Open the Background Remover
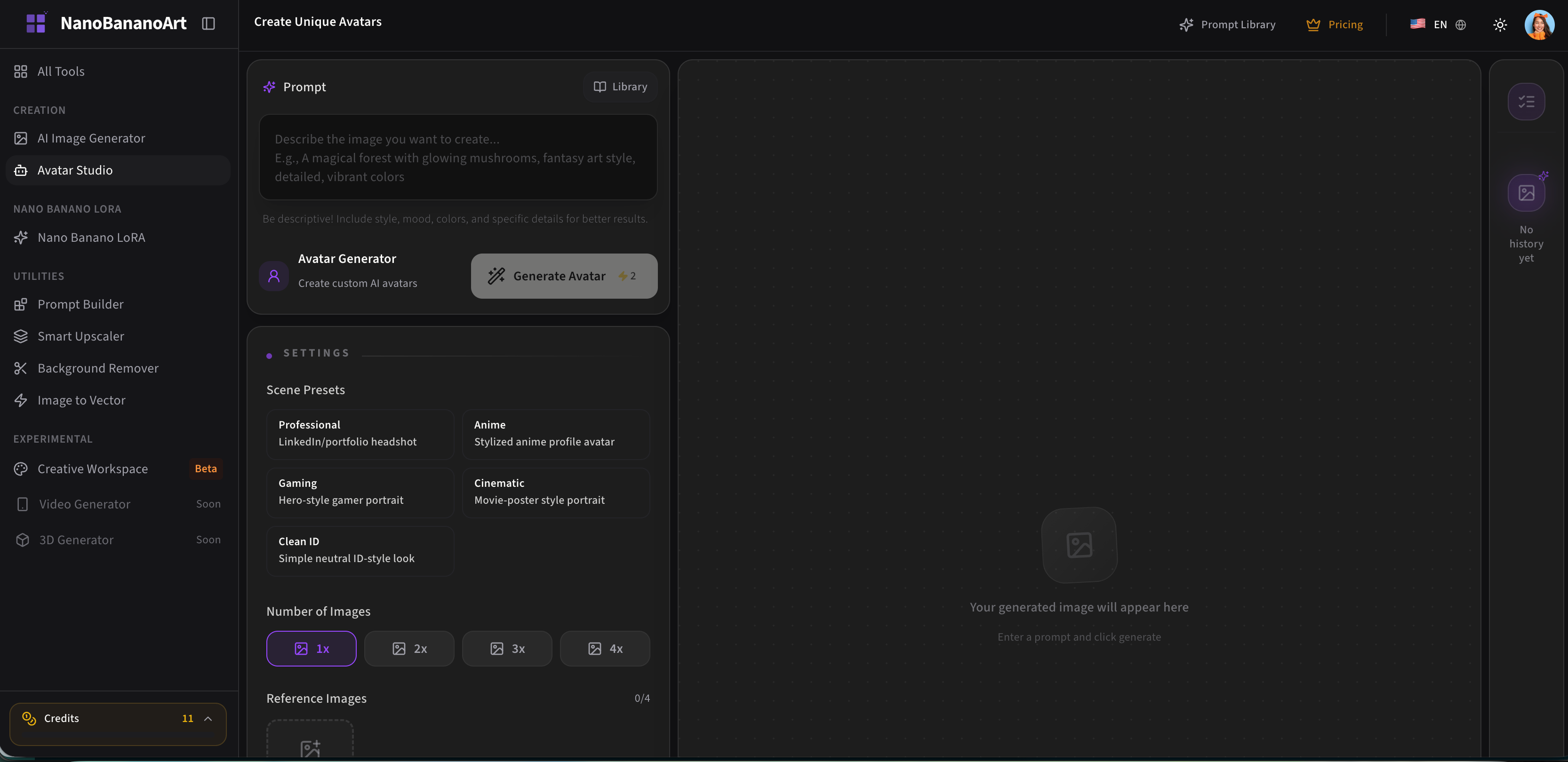Viewport: 1568px width, 762px height. pyautogui.click(x=97, y=368)
